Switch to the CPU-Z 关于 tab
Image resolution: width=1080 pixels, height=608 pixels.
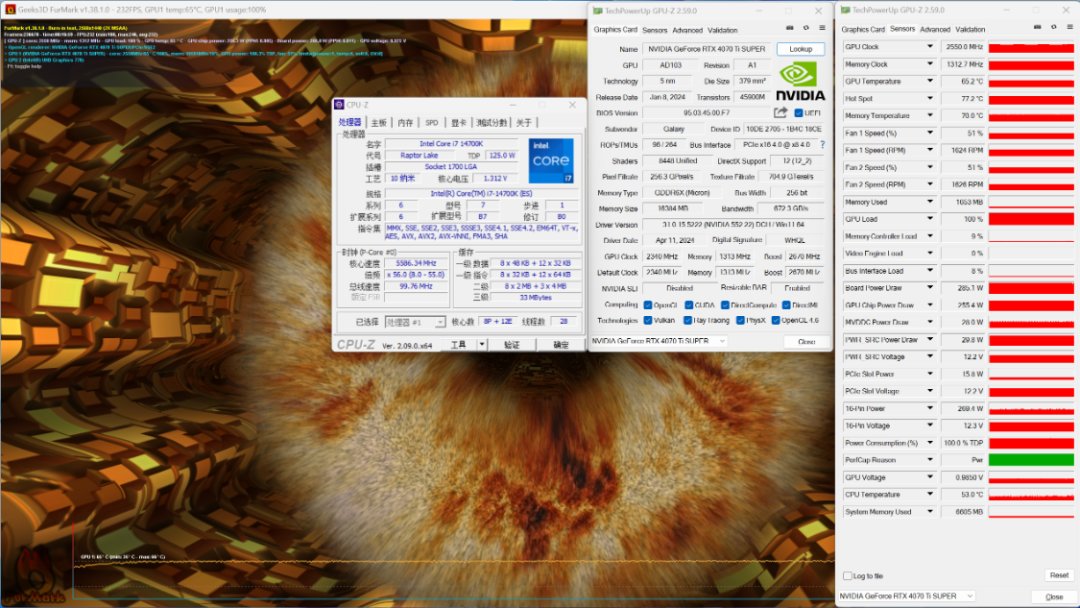click(x=524, y=123)
